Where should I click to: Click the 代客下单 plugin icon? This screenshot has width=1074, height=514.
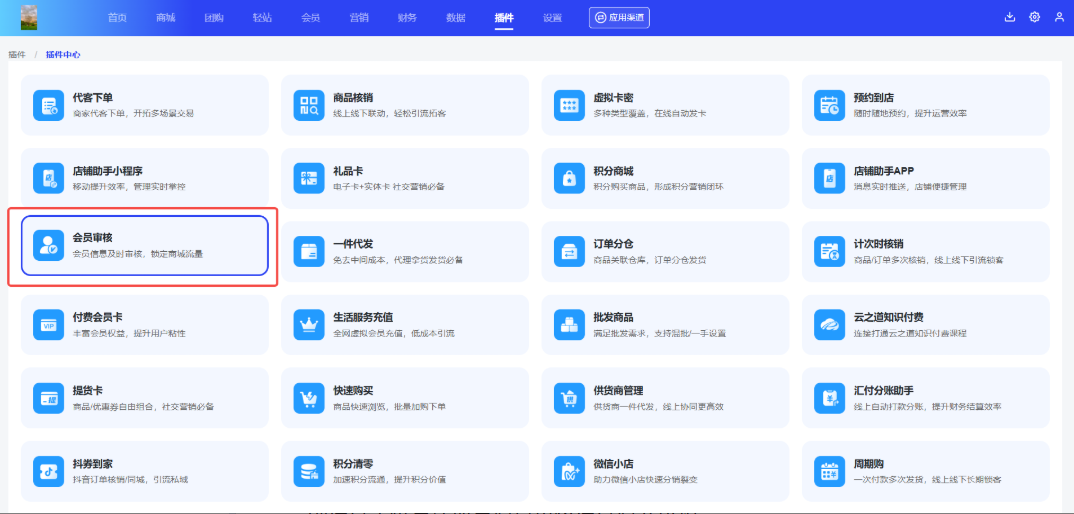click(x=48, y=105)
